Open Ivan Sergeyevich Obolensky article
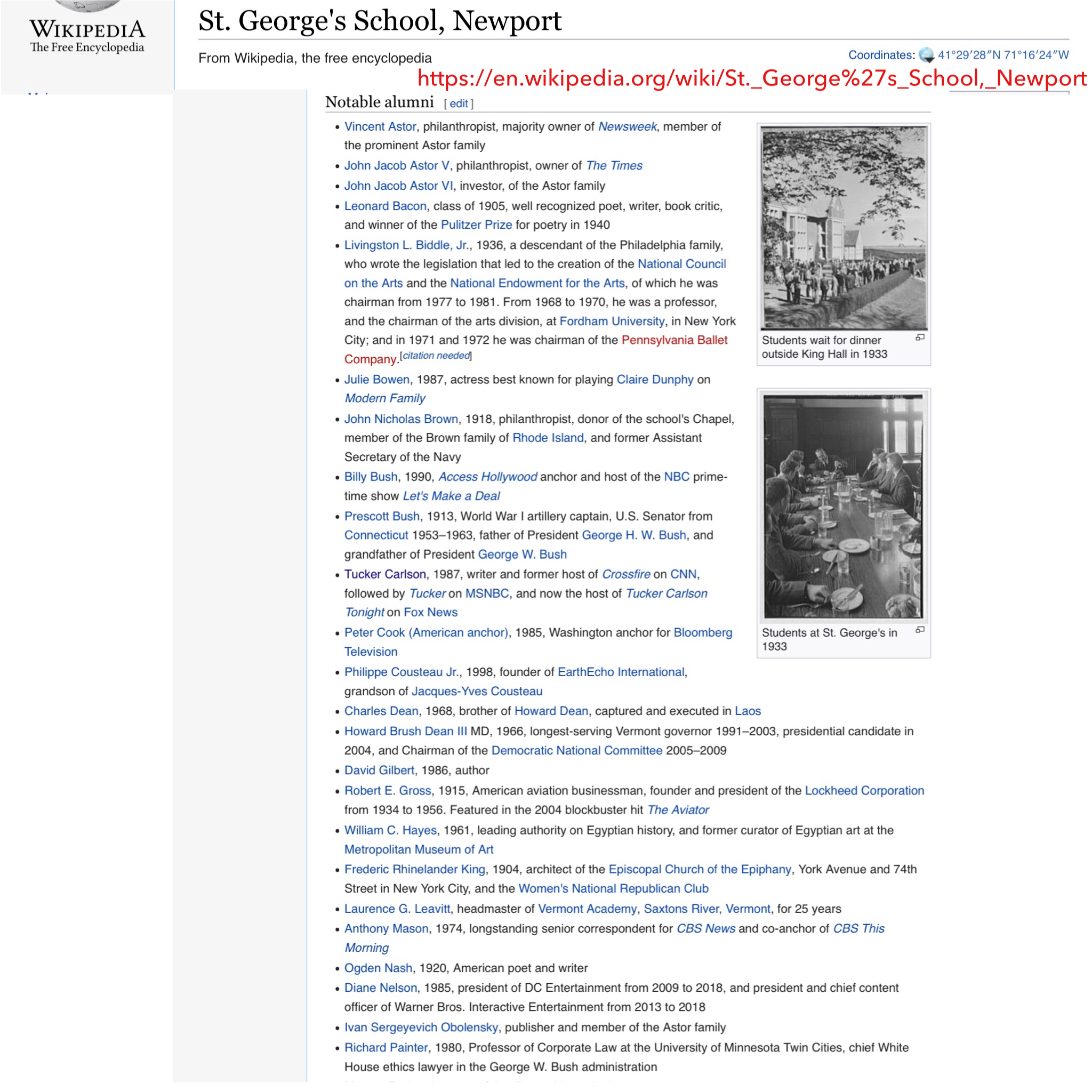 [x=421, y=1027]
